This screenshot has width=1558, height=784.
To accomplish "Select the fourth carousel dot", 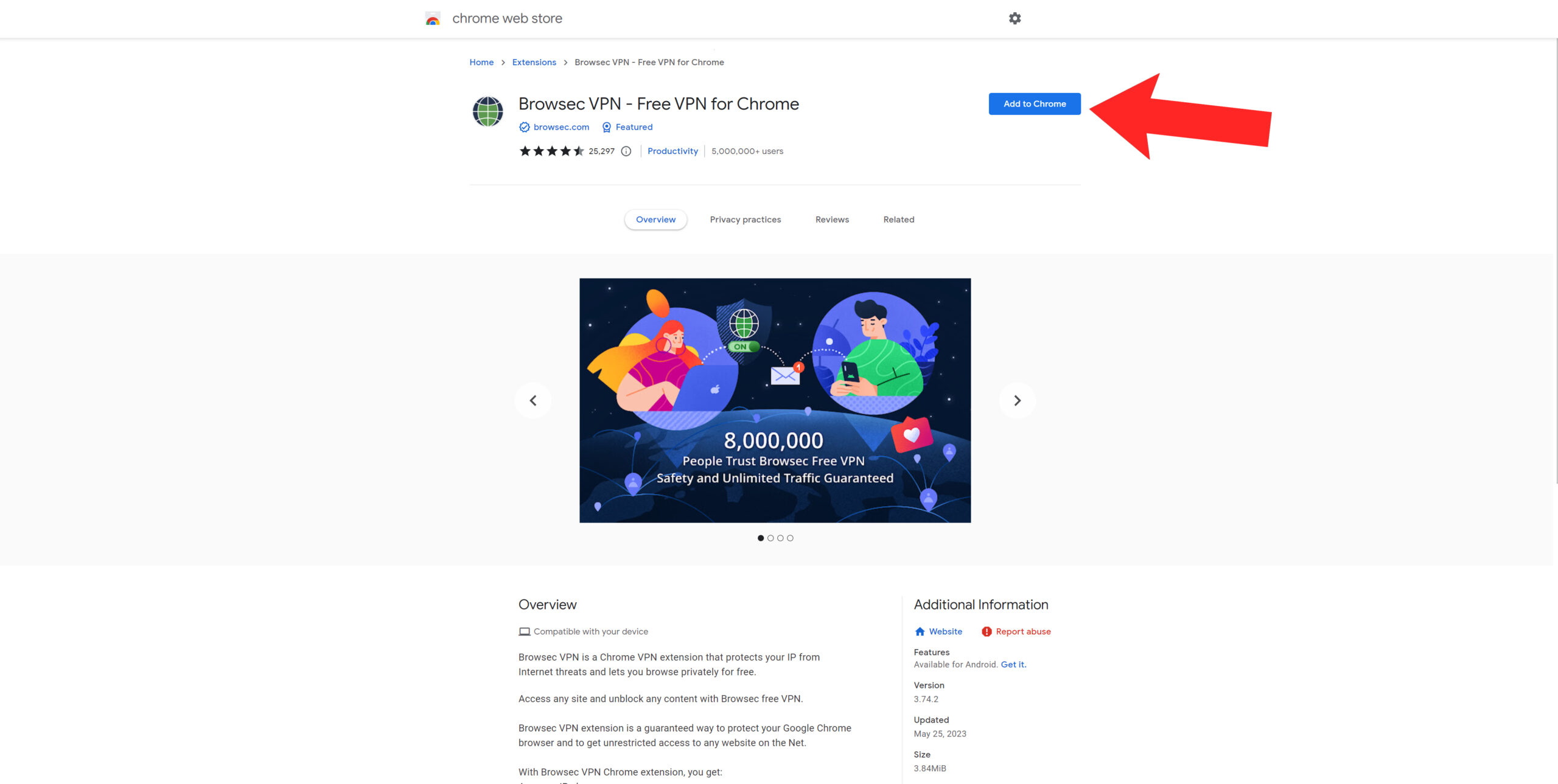I will [x=790, y=538].
